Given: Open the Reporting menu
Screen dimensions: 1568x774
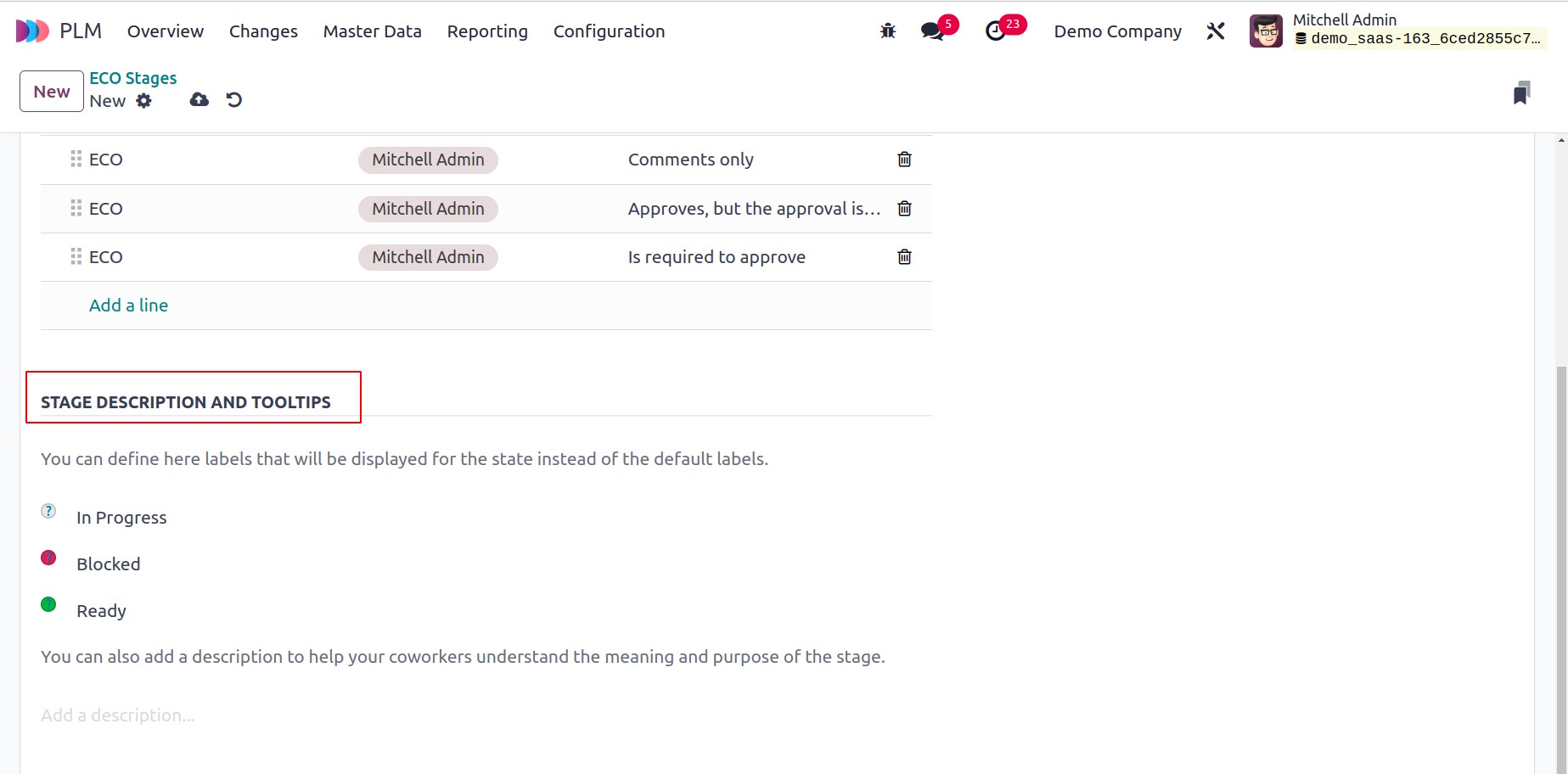Looking at the screenshot, I should (x=487, y=31).
